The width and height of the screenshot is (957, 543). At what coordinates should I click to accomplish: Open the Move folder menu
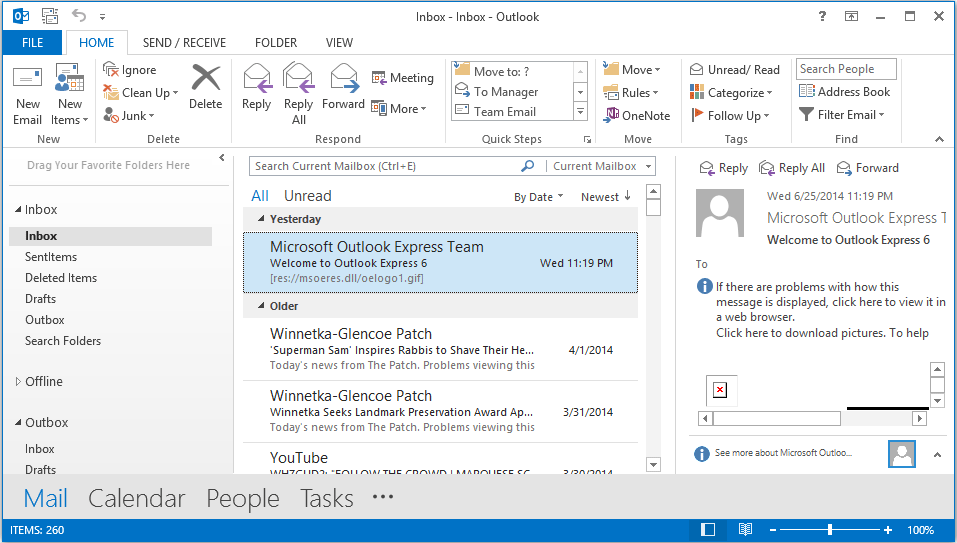(632, 70)
